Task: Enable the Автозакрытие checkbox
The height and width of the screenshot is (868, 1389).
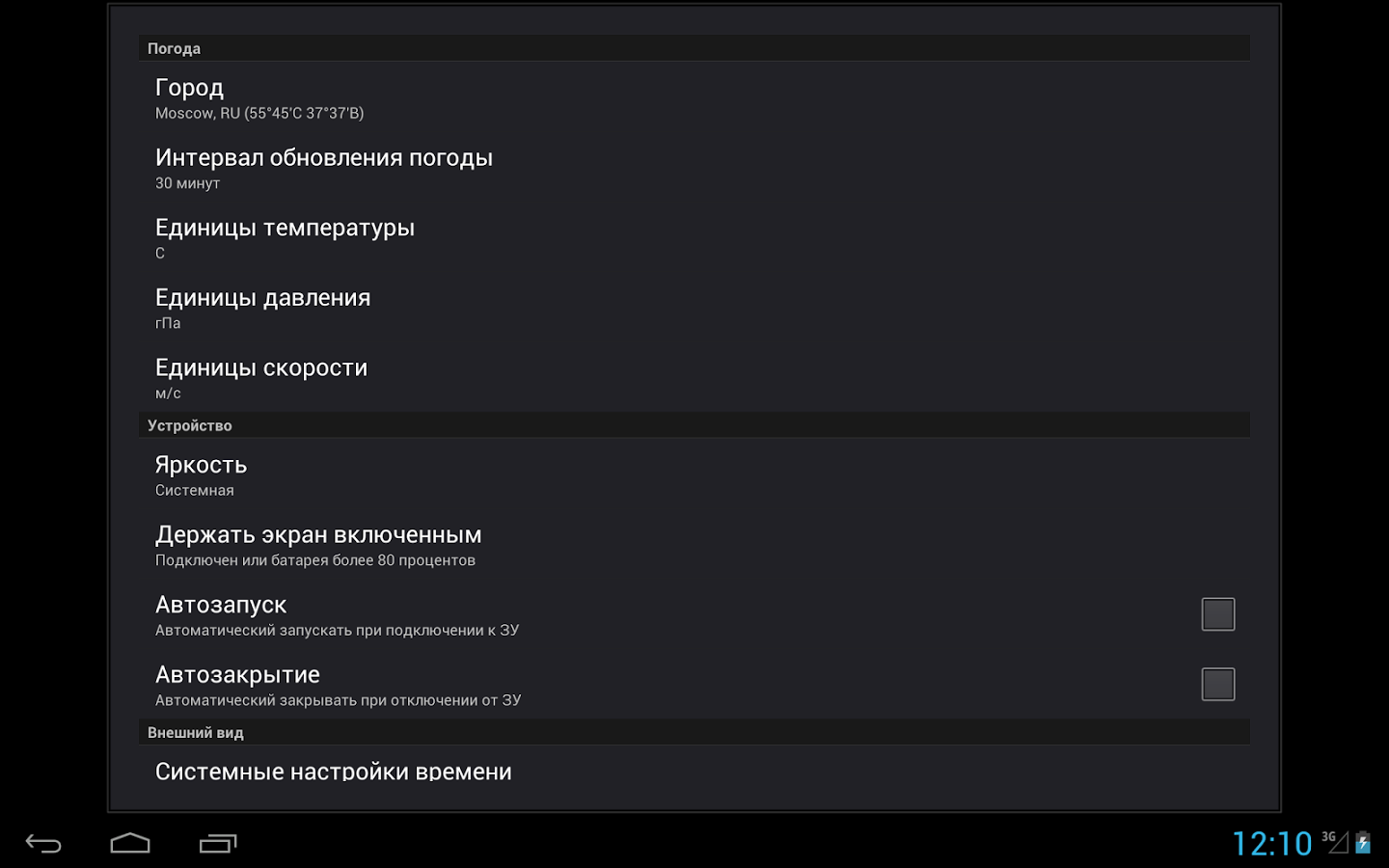Action: click(1218, 685)
